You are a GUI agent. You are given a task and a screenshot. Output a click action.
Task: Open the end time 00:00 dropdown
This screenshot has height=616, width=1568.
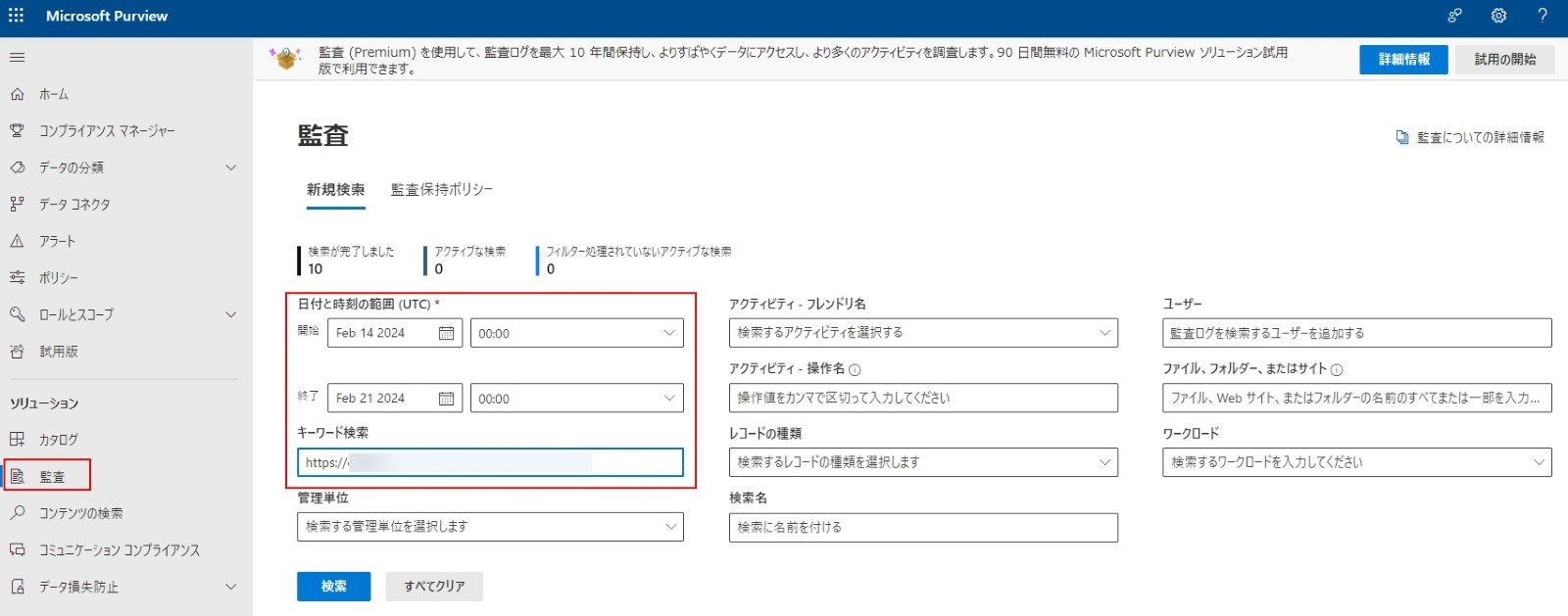tap(577, 399)
